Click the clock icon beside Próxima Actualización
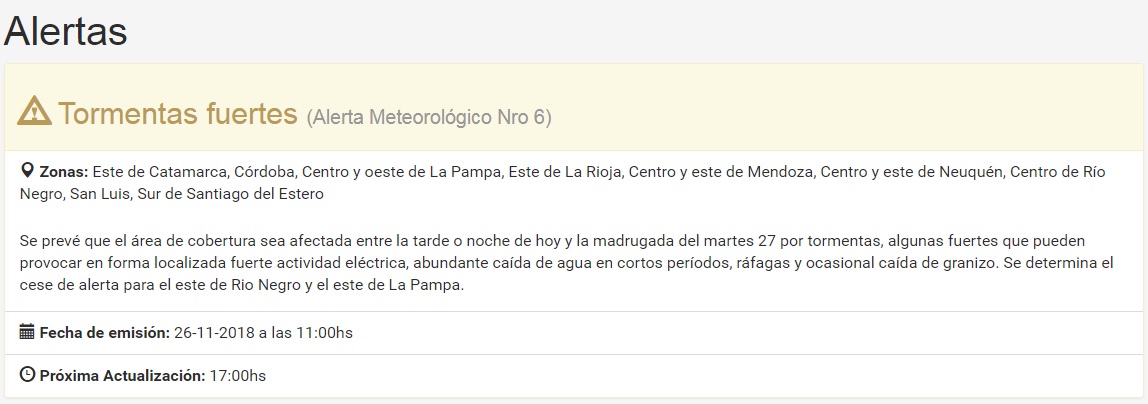1148x404 pixels. pos(27,375)
